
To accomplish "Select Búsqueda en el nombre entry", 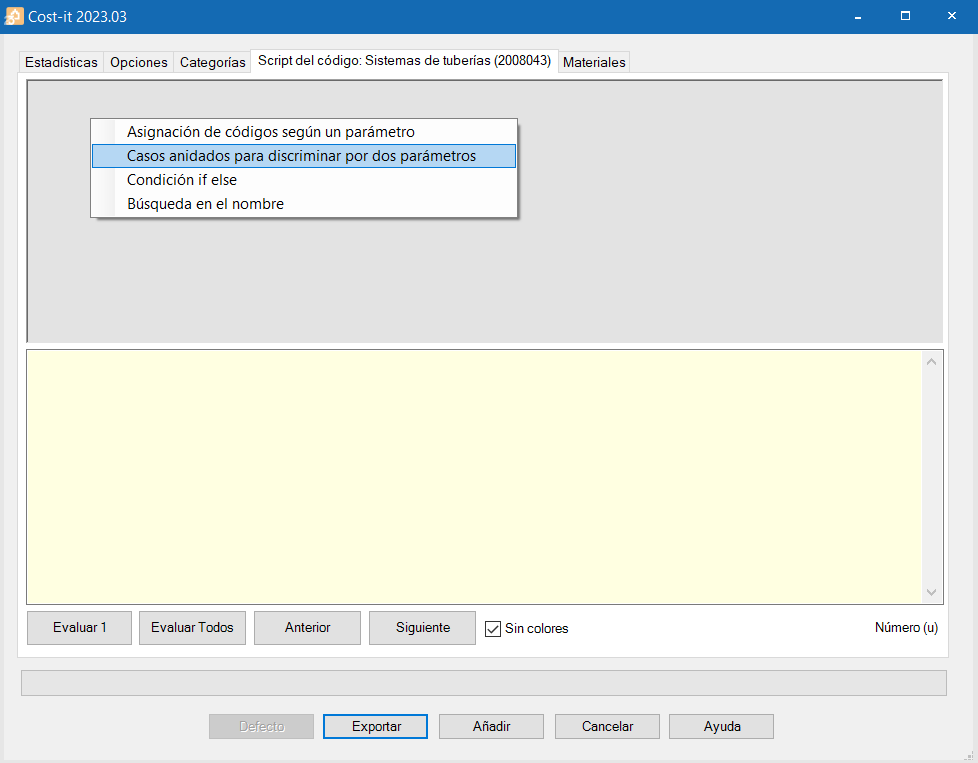I will (x=304, y=204).
